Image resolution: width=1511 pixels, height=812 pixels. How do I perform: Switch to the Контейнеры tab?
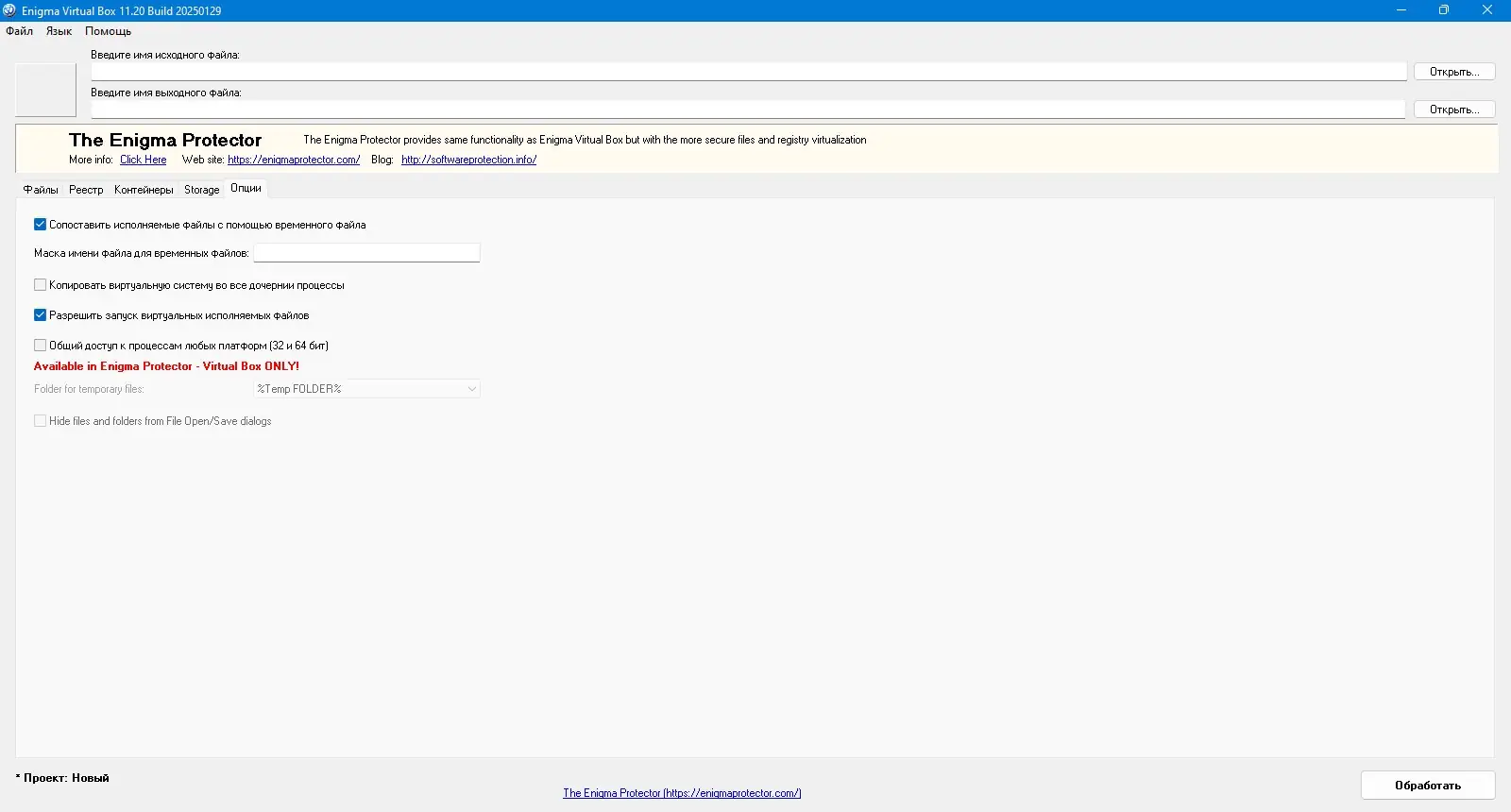pyautogui.click(x=144, y=190)
